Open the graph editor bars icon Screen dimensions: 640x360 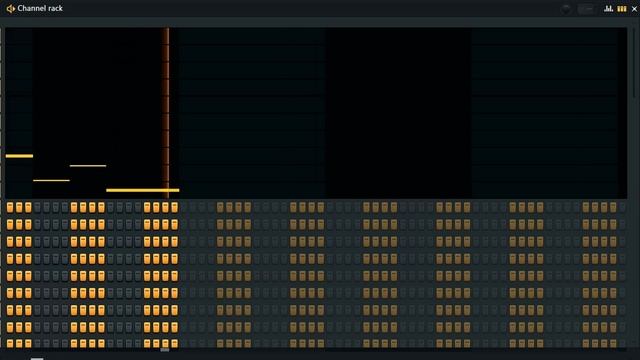608,9
